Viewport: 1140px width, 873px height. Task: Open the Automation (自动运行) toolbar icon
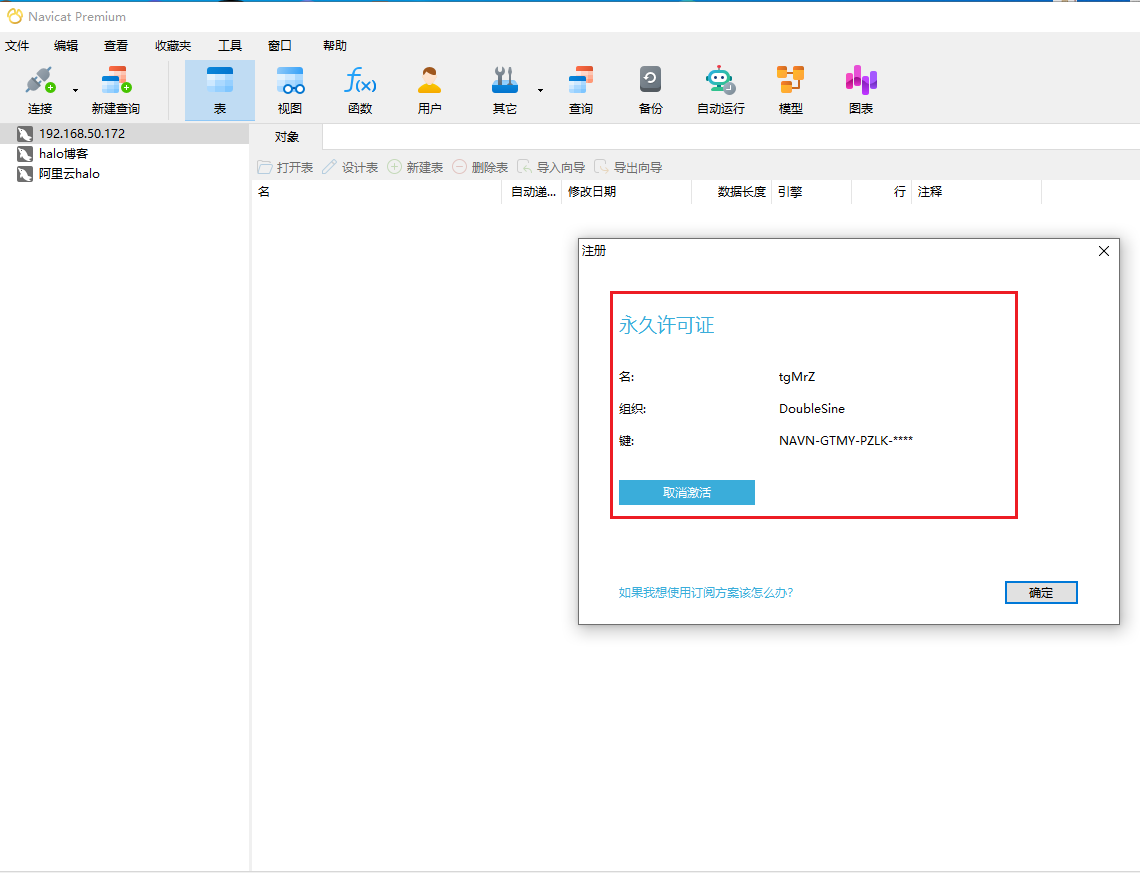[x=720, y=90]
